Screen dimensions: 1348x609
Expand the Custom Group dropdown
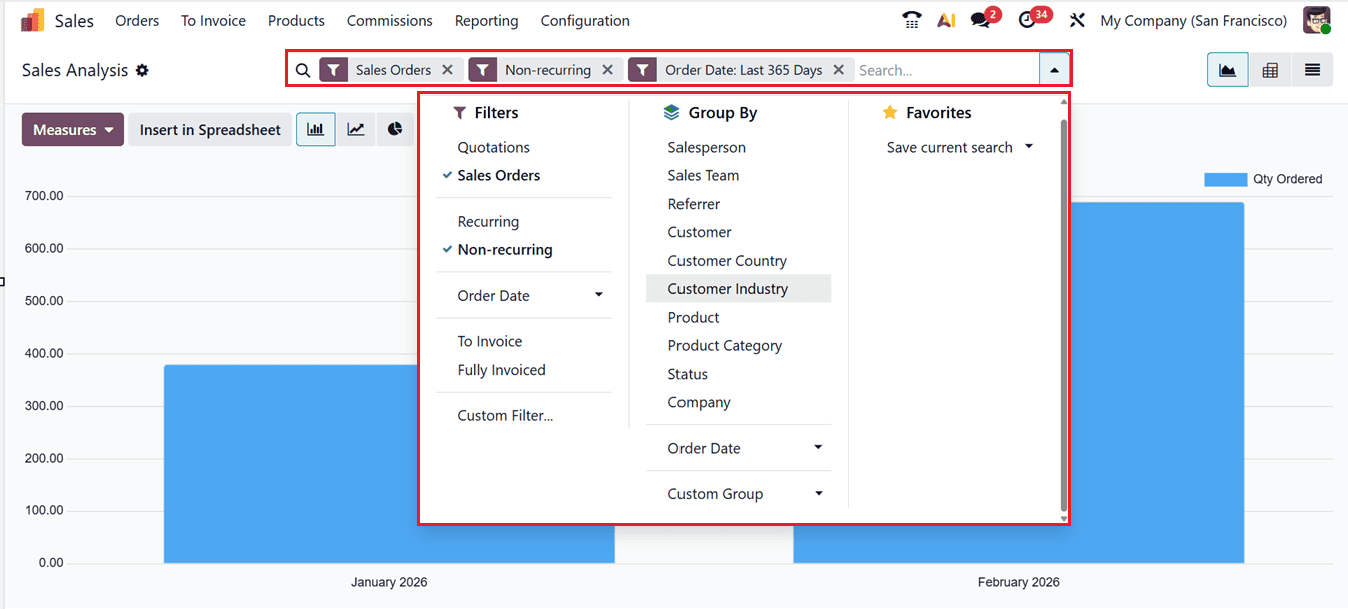(x=818, y=493)
